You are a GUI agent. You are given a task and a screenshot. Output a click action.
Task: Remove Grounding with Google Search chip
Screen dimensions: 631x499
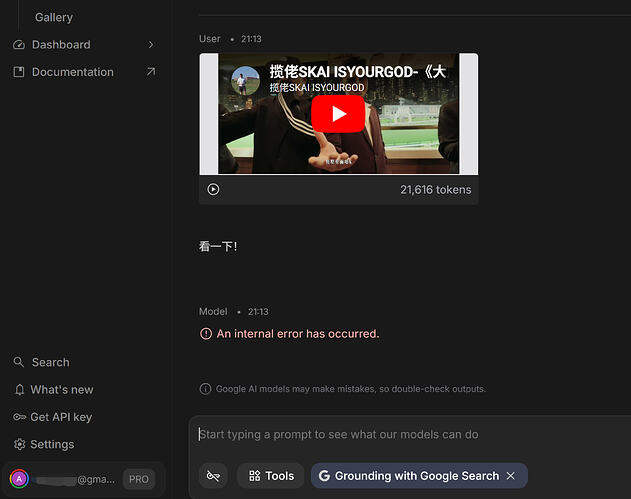(511, 476)
